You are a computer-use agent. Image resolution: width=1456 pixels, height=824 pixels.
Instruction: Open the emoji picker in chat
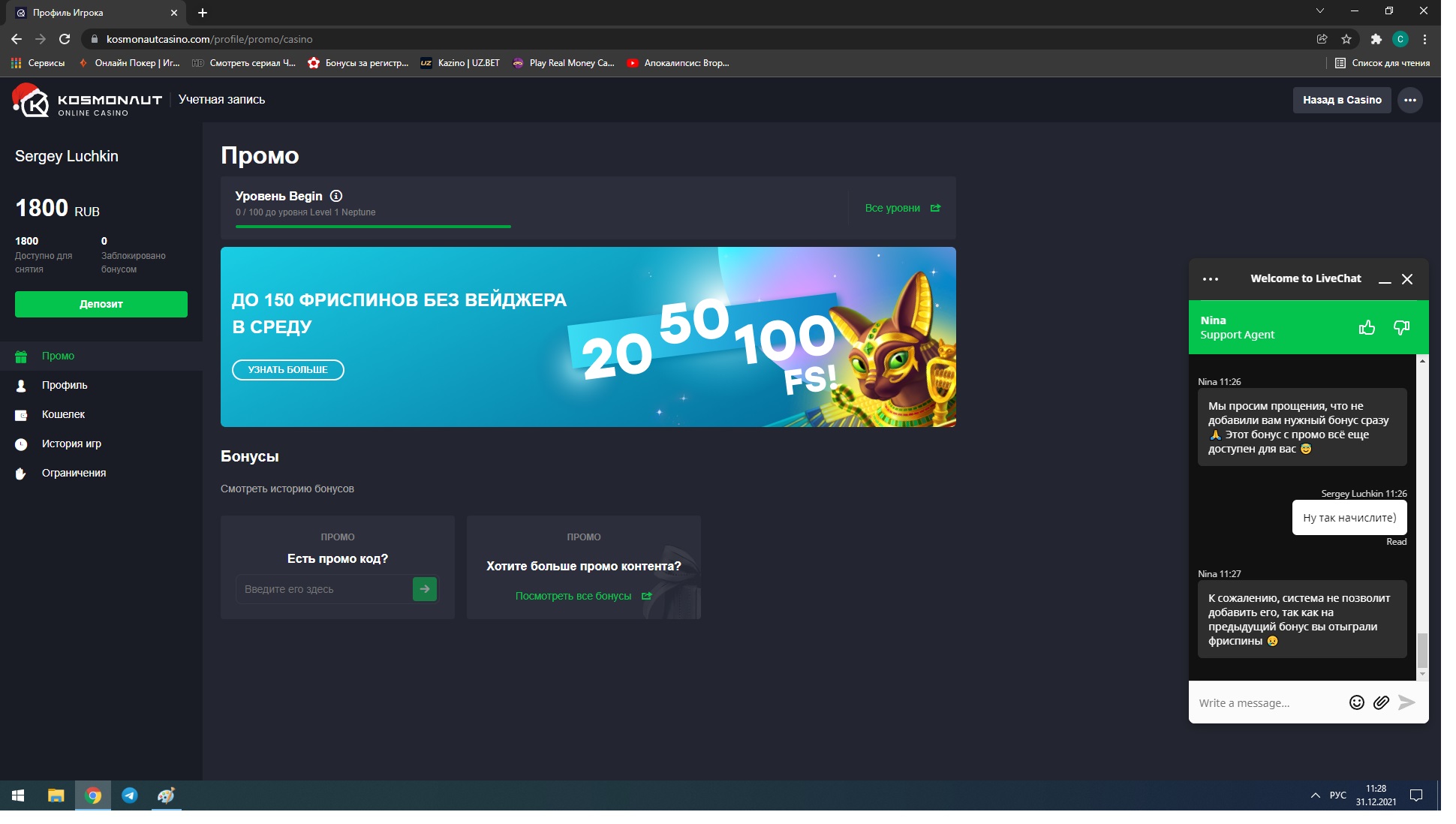1356,702
